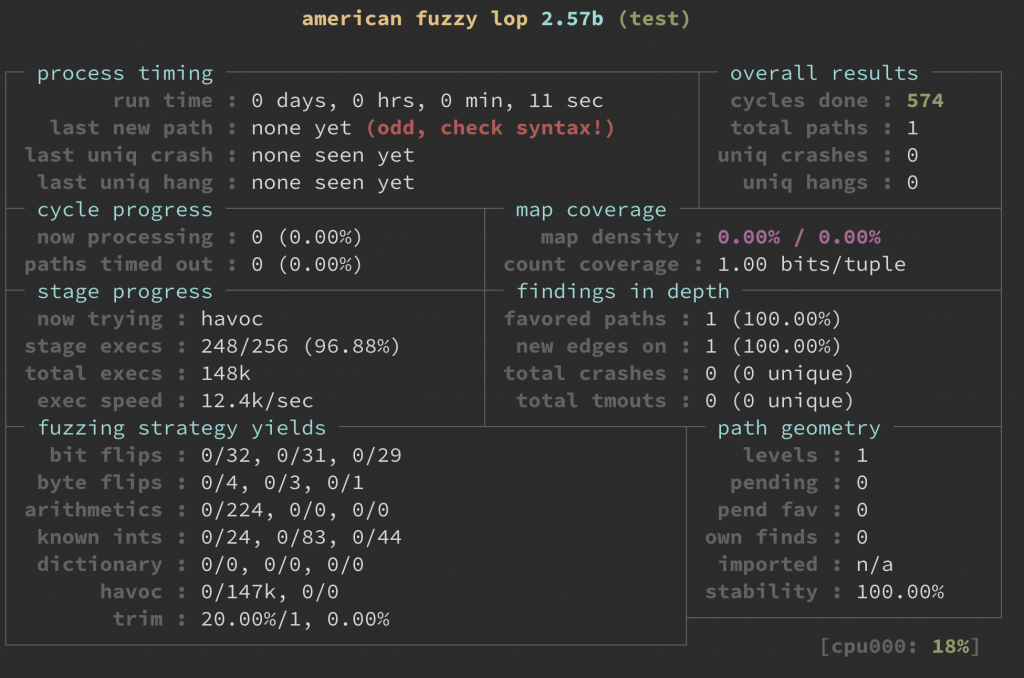This screenshot has height=678, width=1024.
Task: Click the byte flips value '0/4, 0/3, 0/1'
Action: (x=282, y=483)
